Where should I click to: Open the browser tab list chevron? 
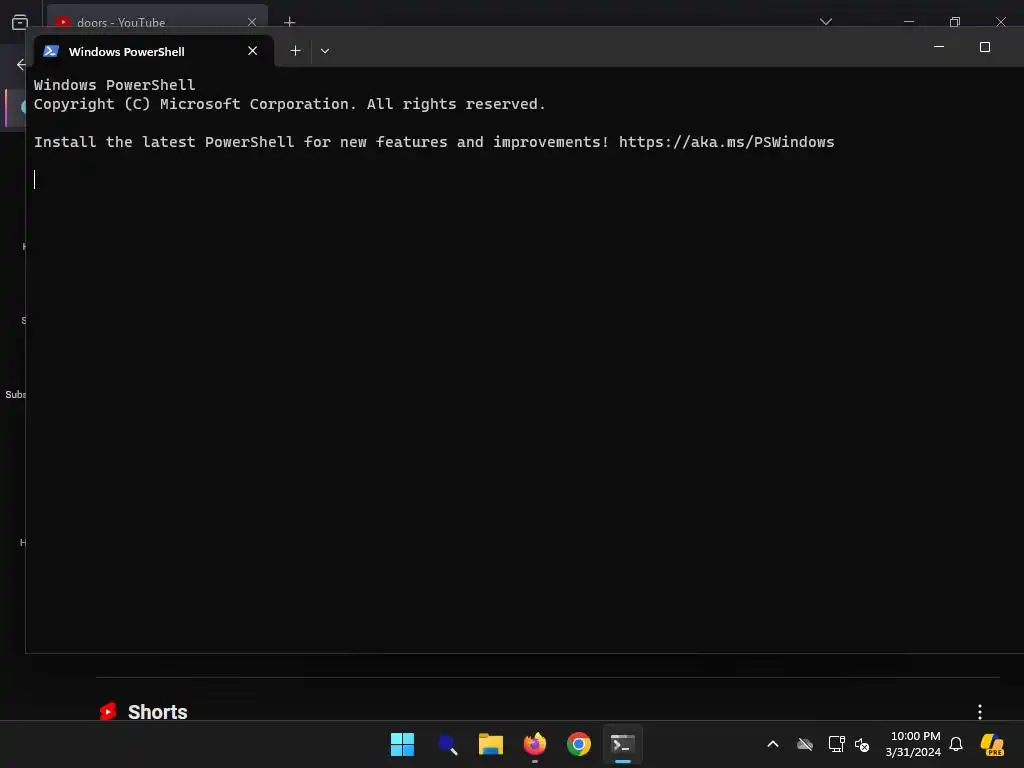(826, 22)
